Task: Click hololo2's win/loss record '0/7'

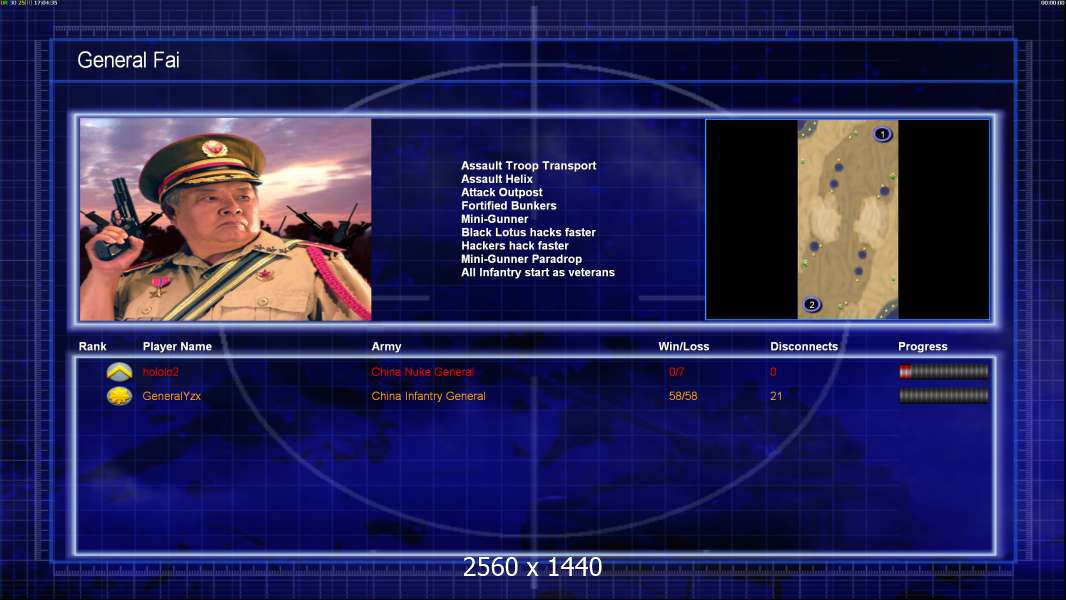Action: coord(676,372)
